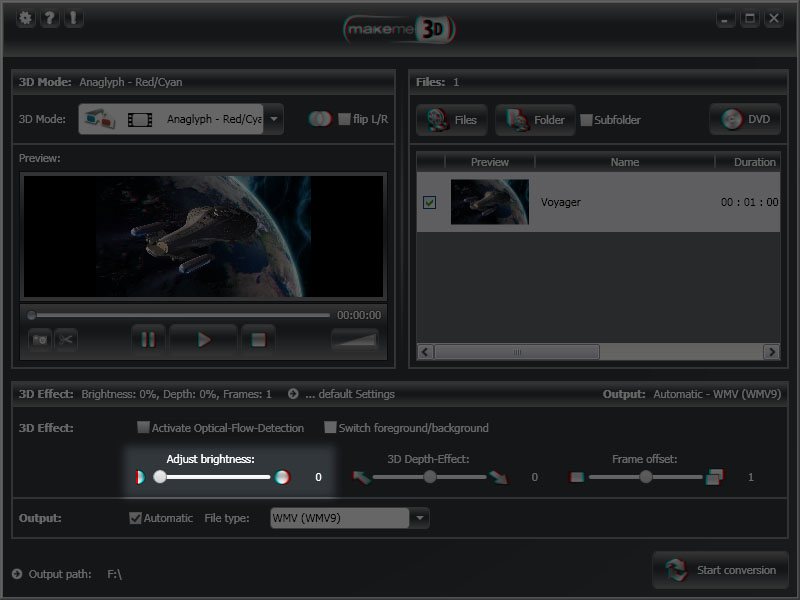
Task: Click the DVD button
Action: pos(745,119)
